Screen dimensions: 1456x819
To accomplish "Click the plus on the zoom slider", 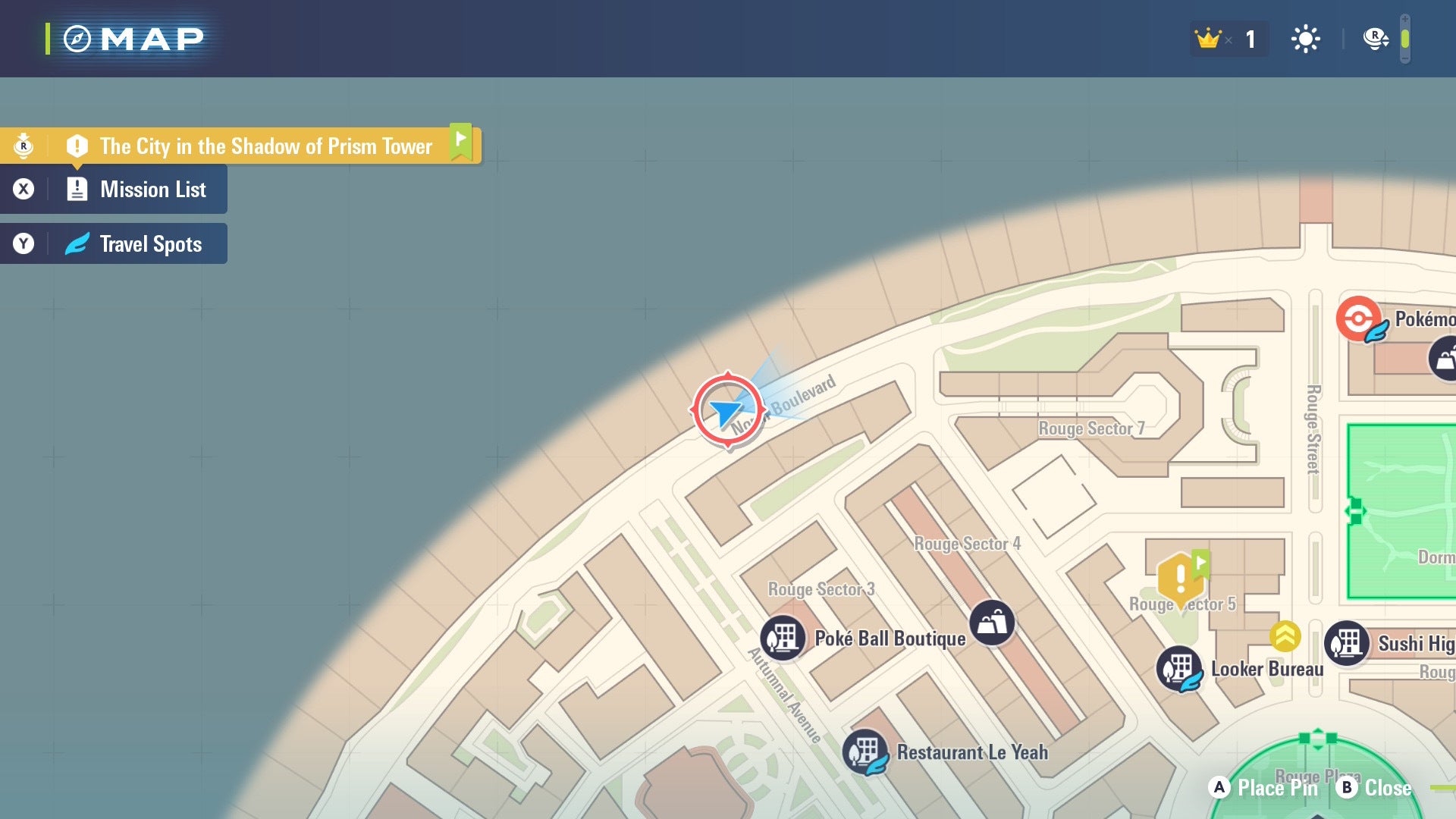I will pos(1405,20).
